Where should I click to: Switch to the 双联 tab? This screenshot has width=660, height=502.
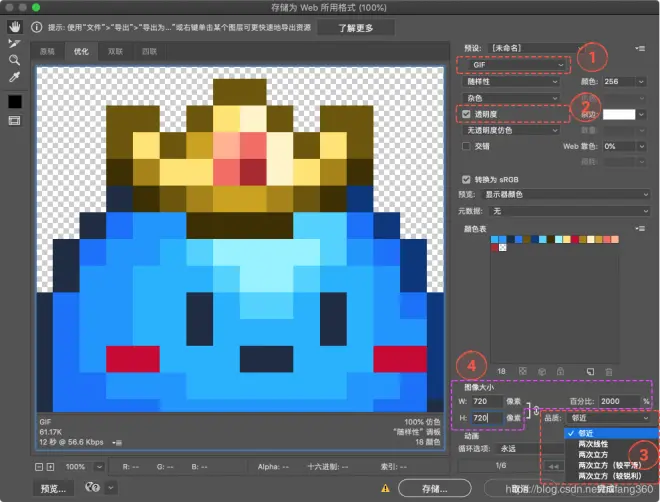point(115,51)
